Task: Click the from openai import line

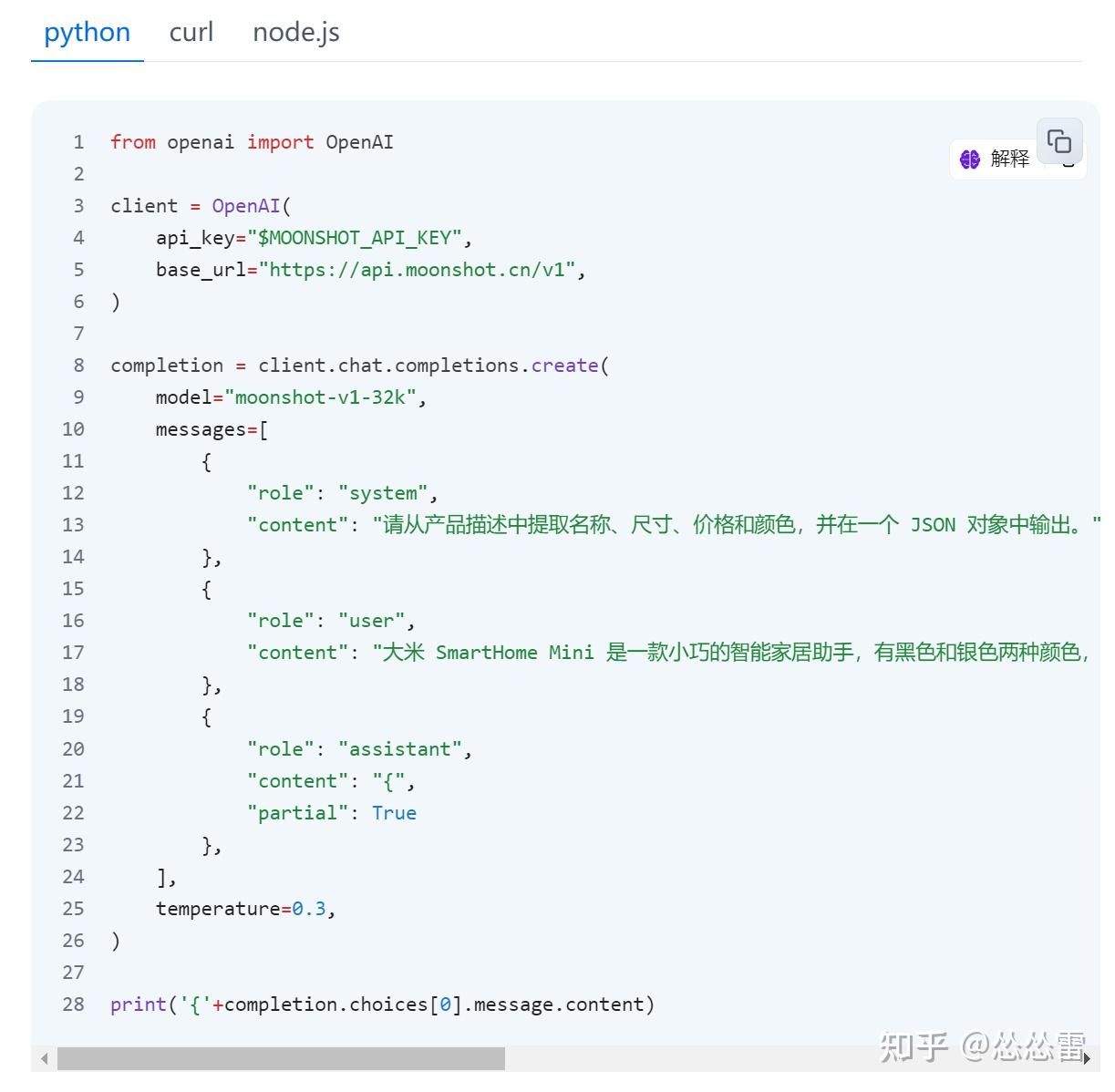Action: pyautogui.click(x=251, y=141)
